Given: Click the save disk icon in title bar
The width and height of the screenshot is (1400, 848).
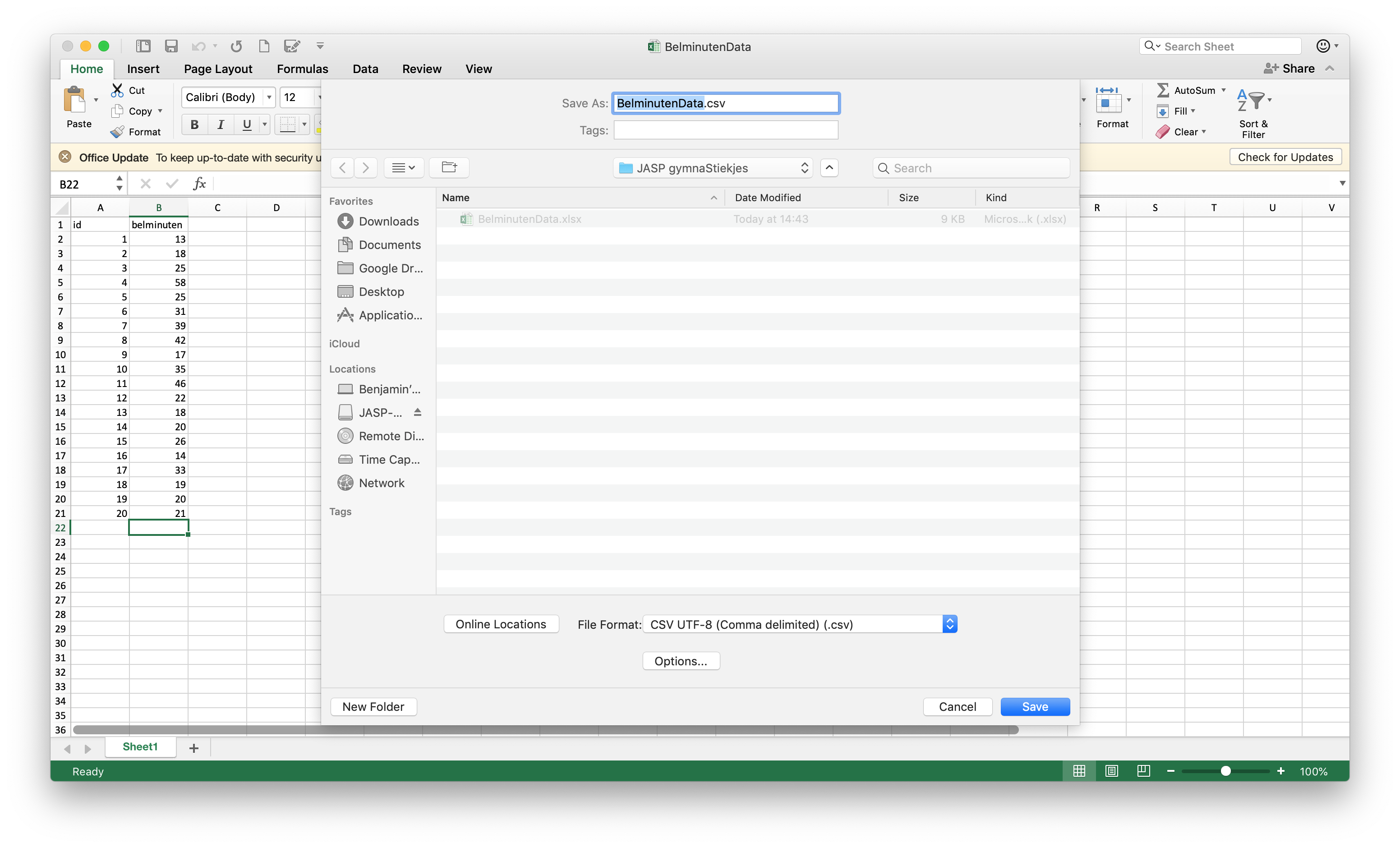Looking at the screenshot, I should [171, 46].
